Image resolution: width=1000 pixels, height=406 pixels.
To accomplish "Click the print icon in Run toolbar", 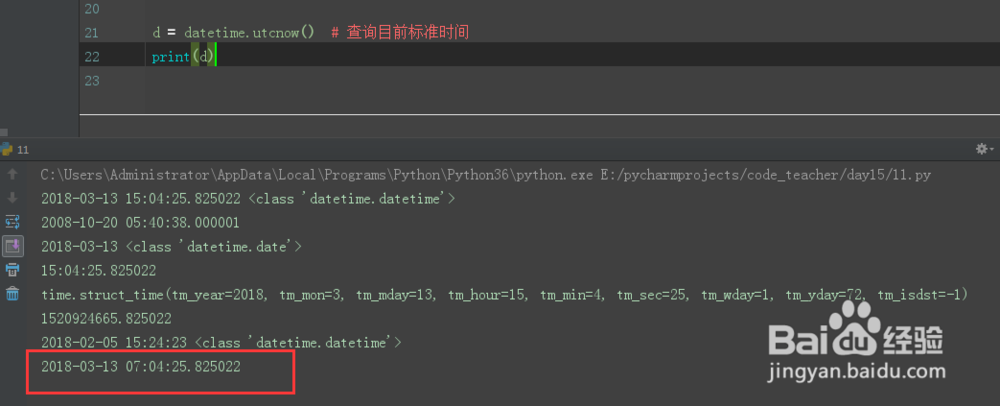I will 12,270.
